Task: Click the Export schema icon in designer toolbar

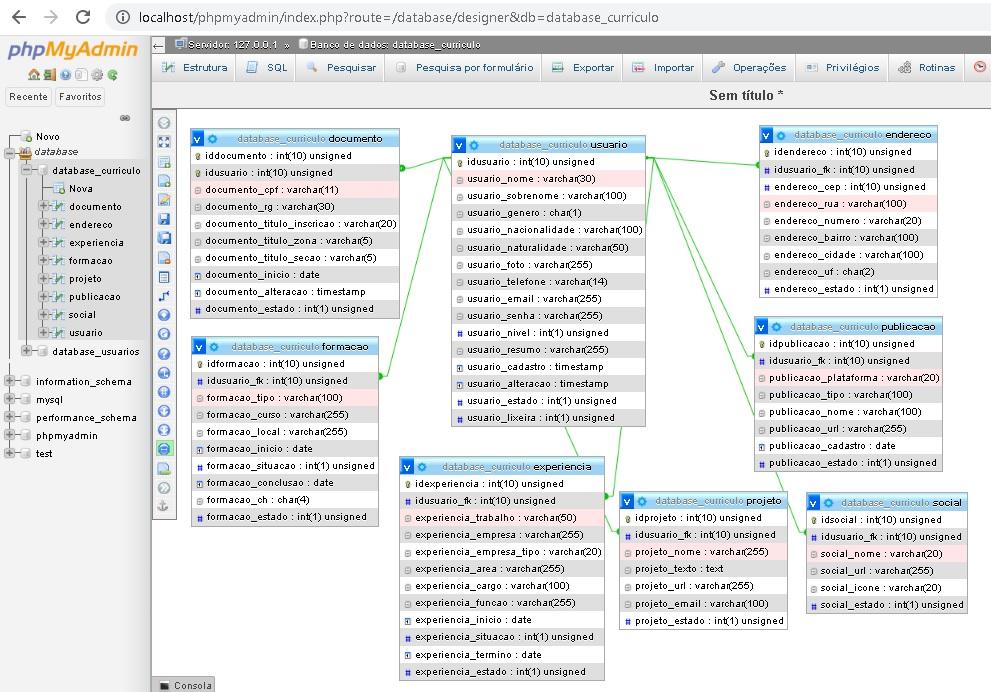Action: point(164,468)
